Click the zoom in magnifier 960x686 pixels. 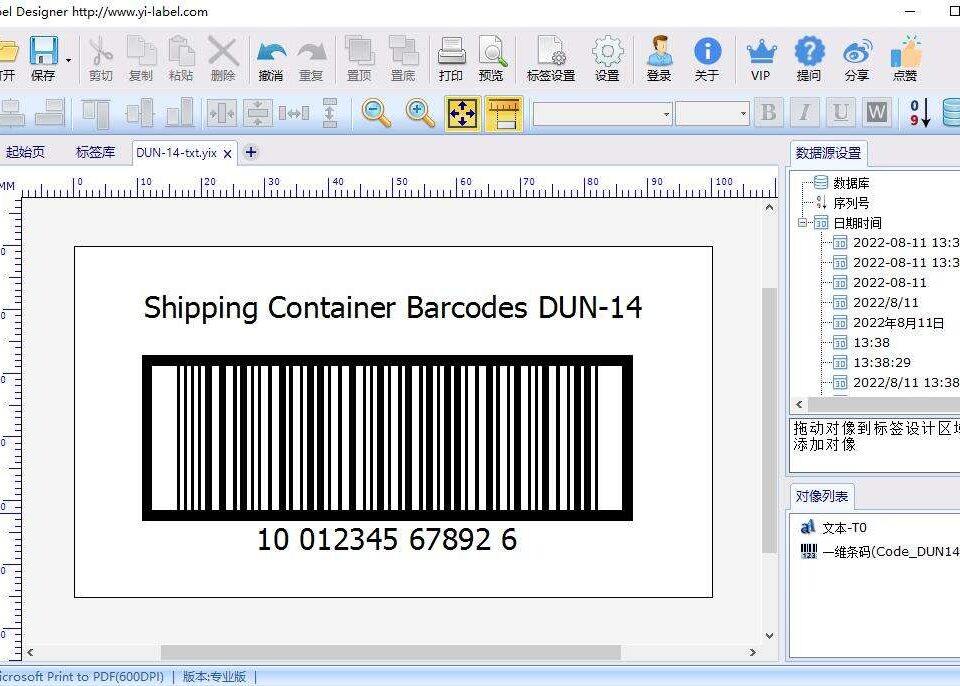420,113
